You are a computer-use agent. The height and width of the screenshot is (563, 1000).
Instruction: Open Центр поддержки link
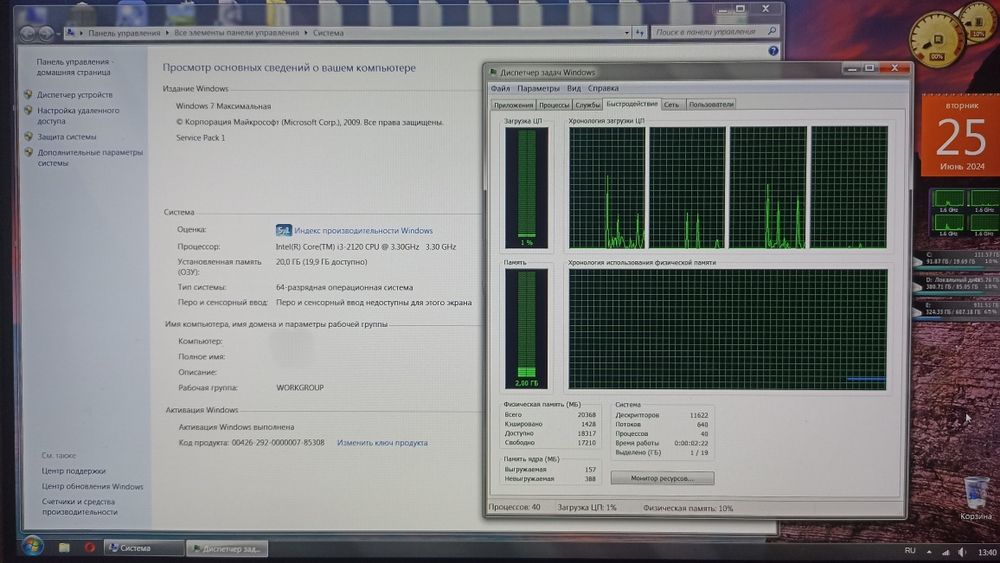click(x=73, y=471)
